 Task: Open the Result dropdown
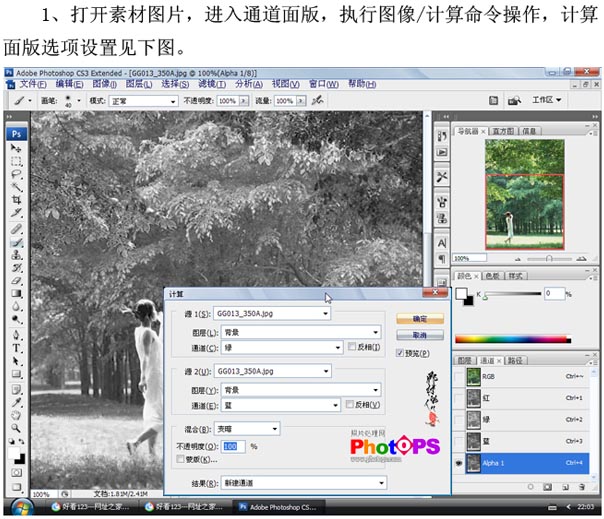(x=304, y=482)
